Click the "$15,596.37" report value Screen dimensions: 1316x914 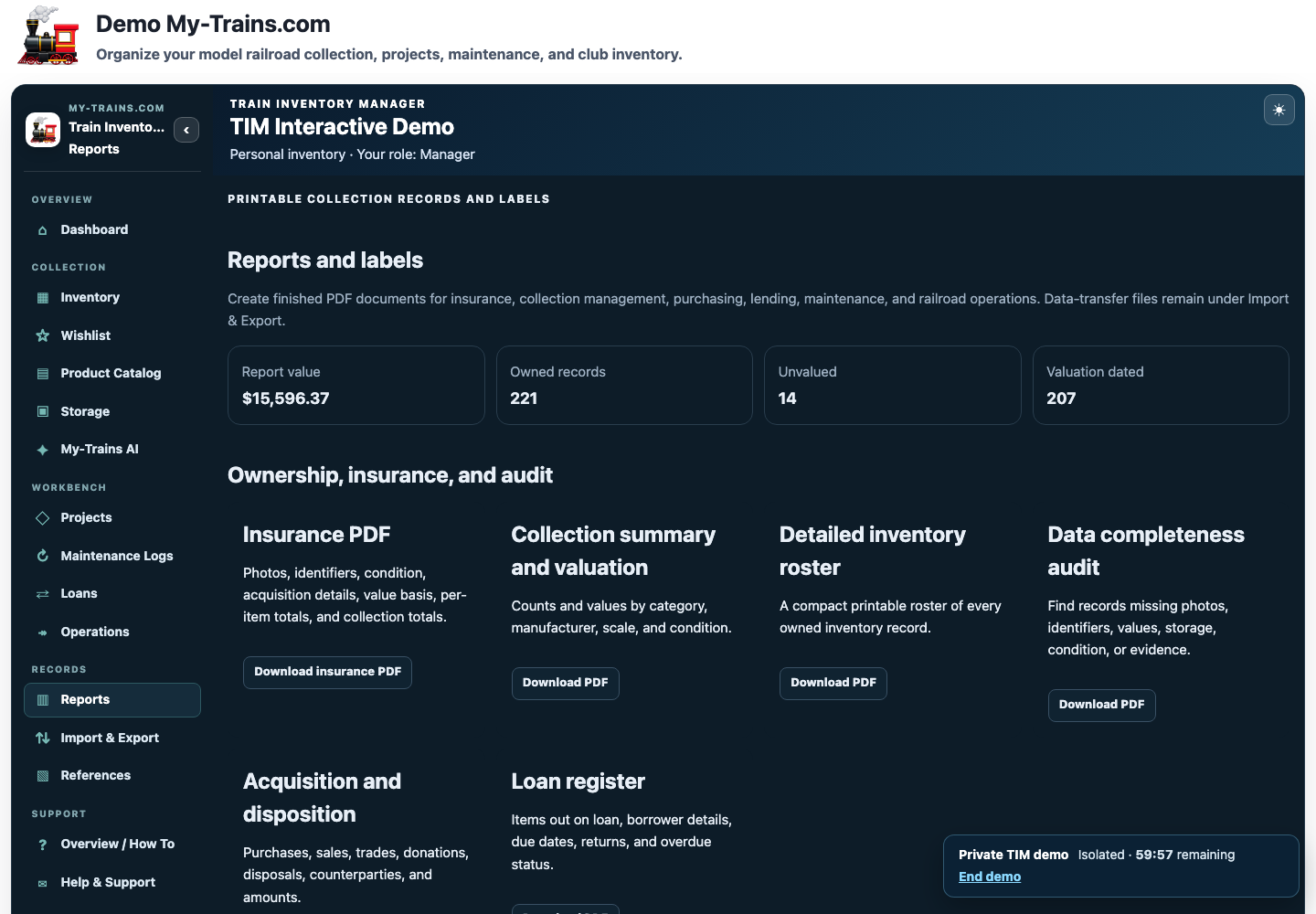click(x=285, y=399)
